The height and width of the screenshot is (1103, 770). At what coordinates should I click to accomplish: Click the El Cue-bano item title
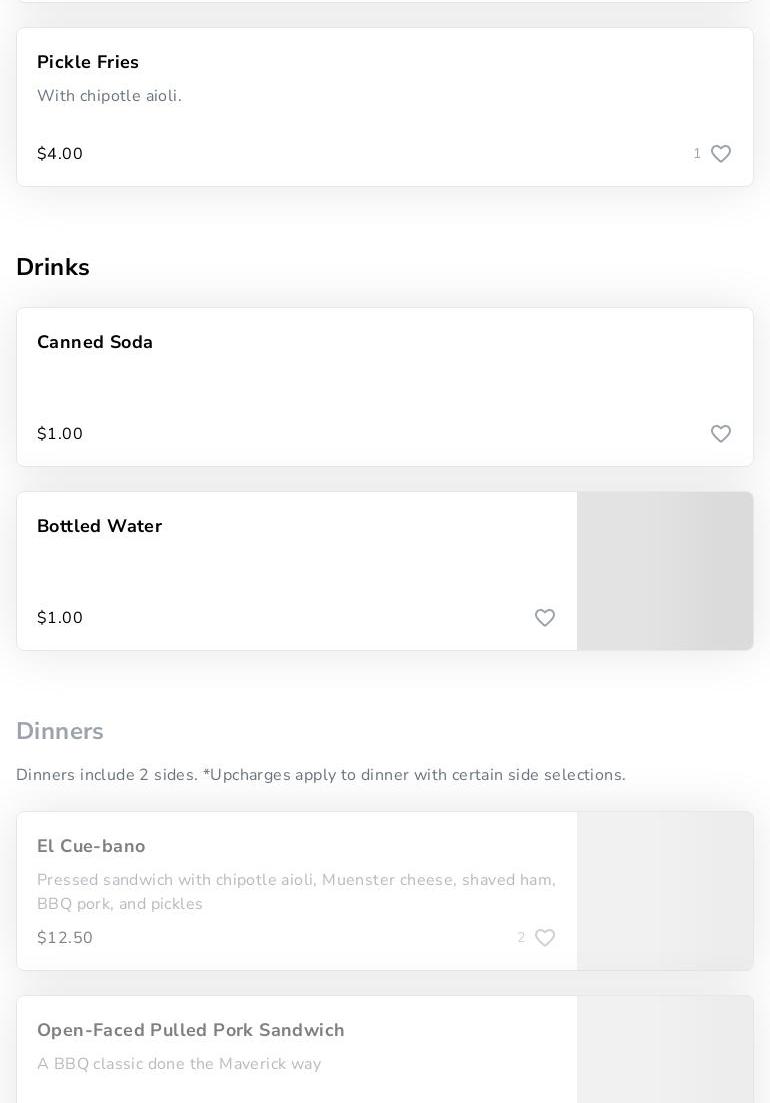point(91,846)
